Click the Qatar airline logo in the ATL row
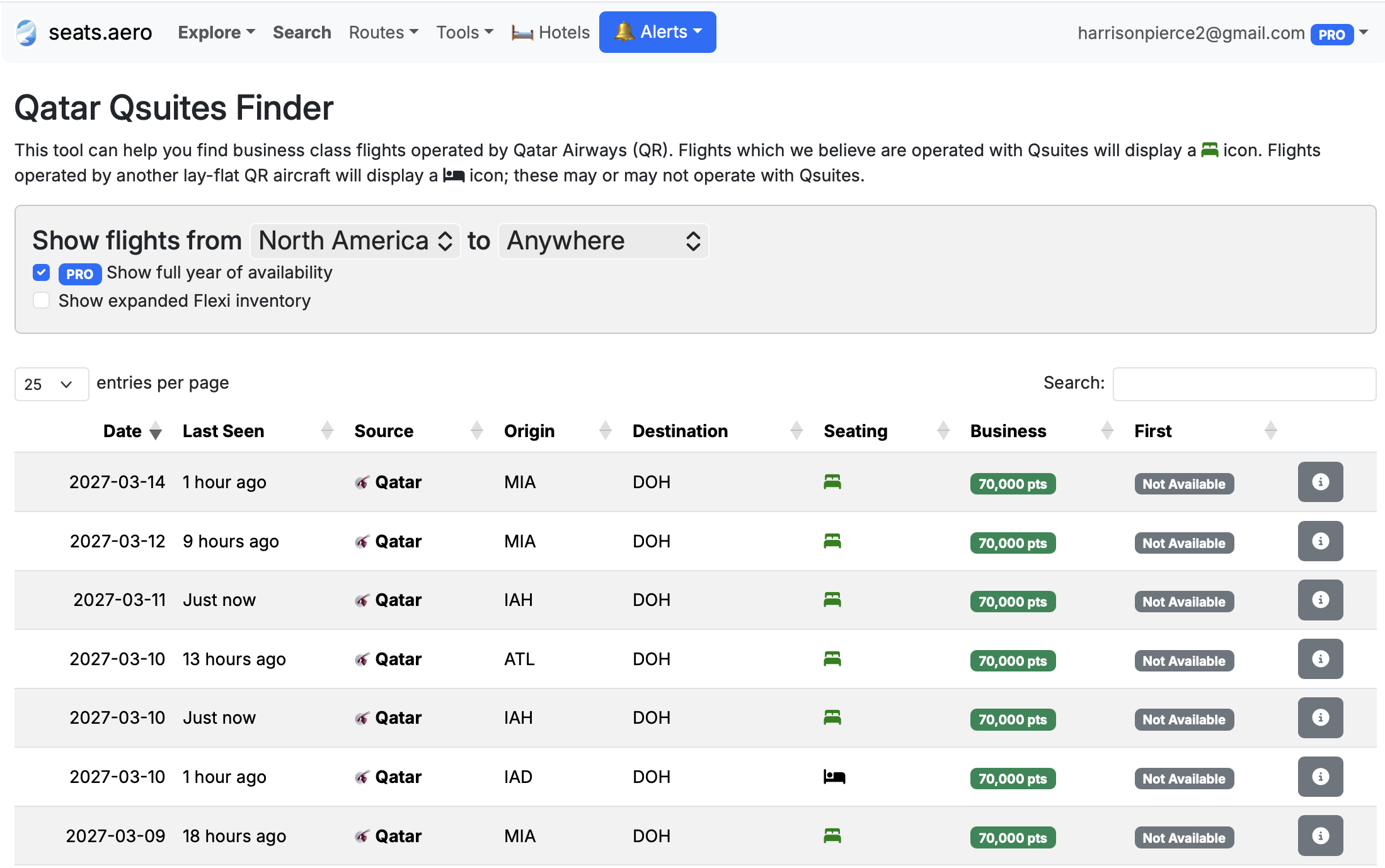Screen dimensions: 1385x868 362,660
